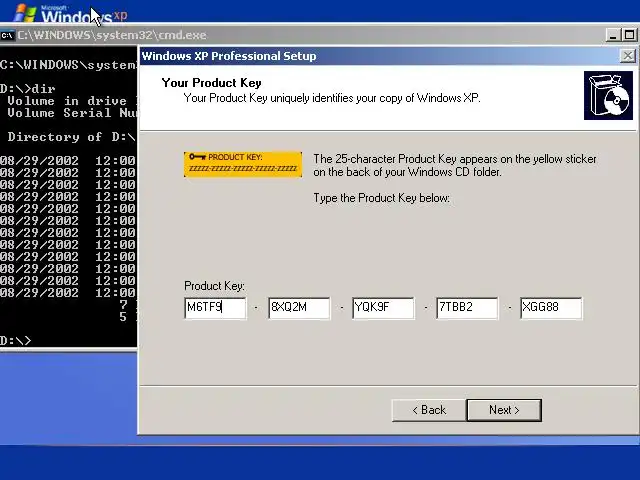Click the 'Your Product Key' heading

click(x=211, y=83)
